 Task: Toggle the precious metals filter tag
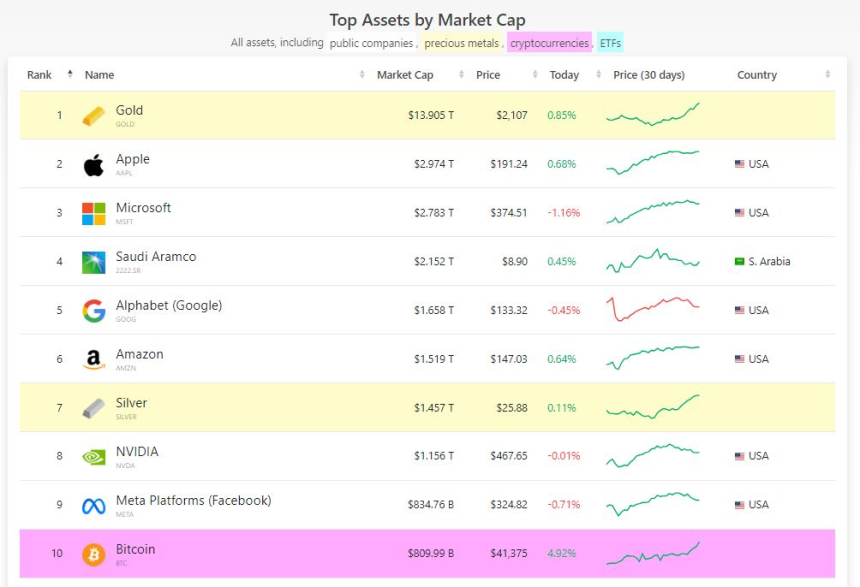click(x=461, y=43)
